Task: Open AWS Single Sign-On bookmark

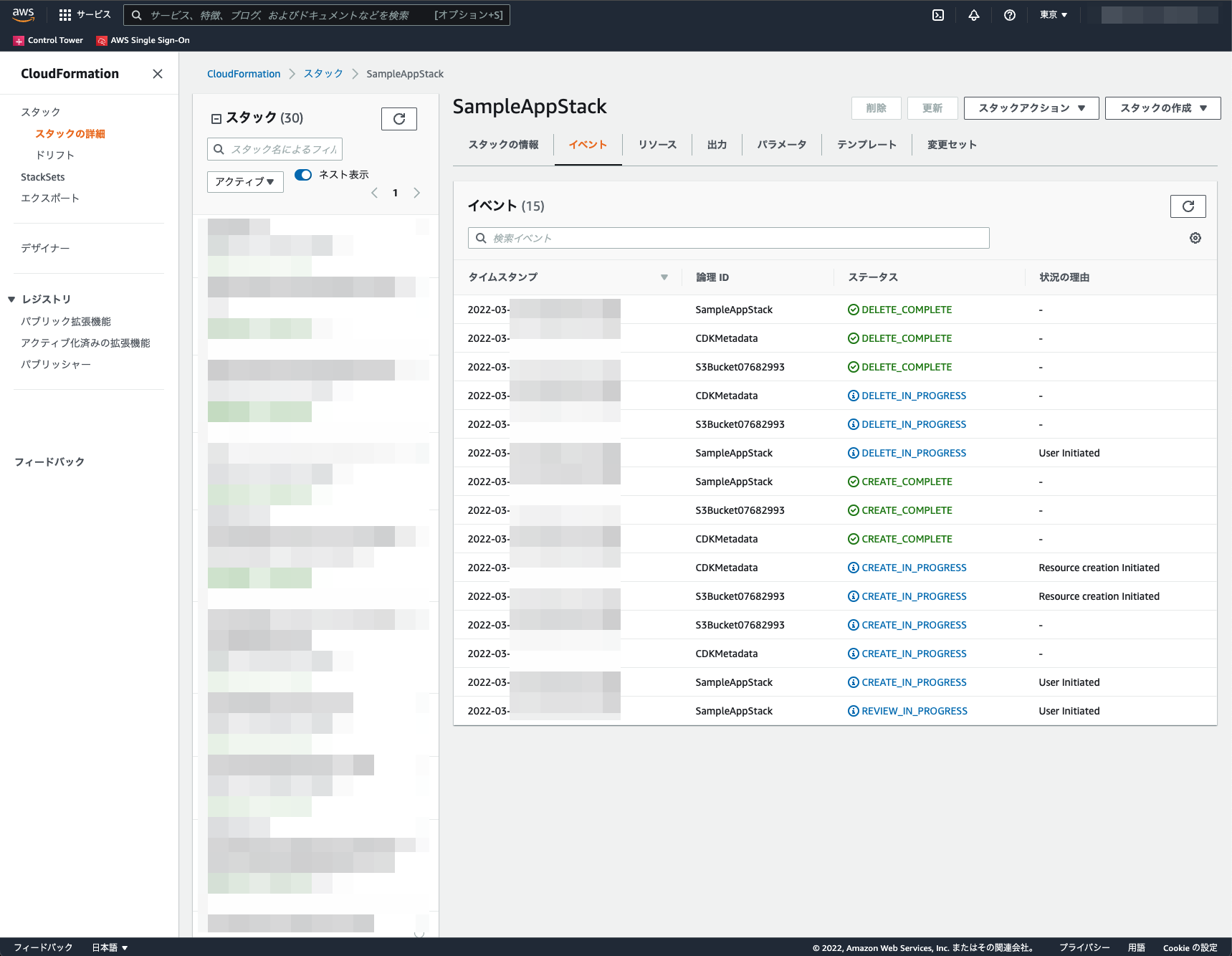Action: coord(143,40)
